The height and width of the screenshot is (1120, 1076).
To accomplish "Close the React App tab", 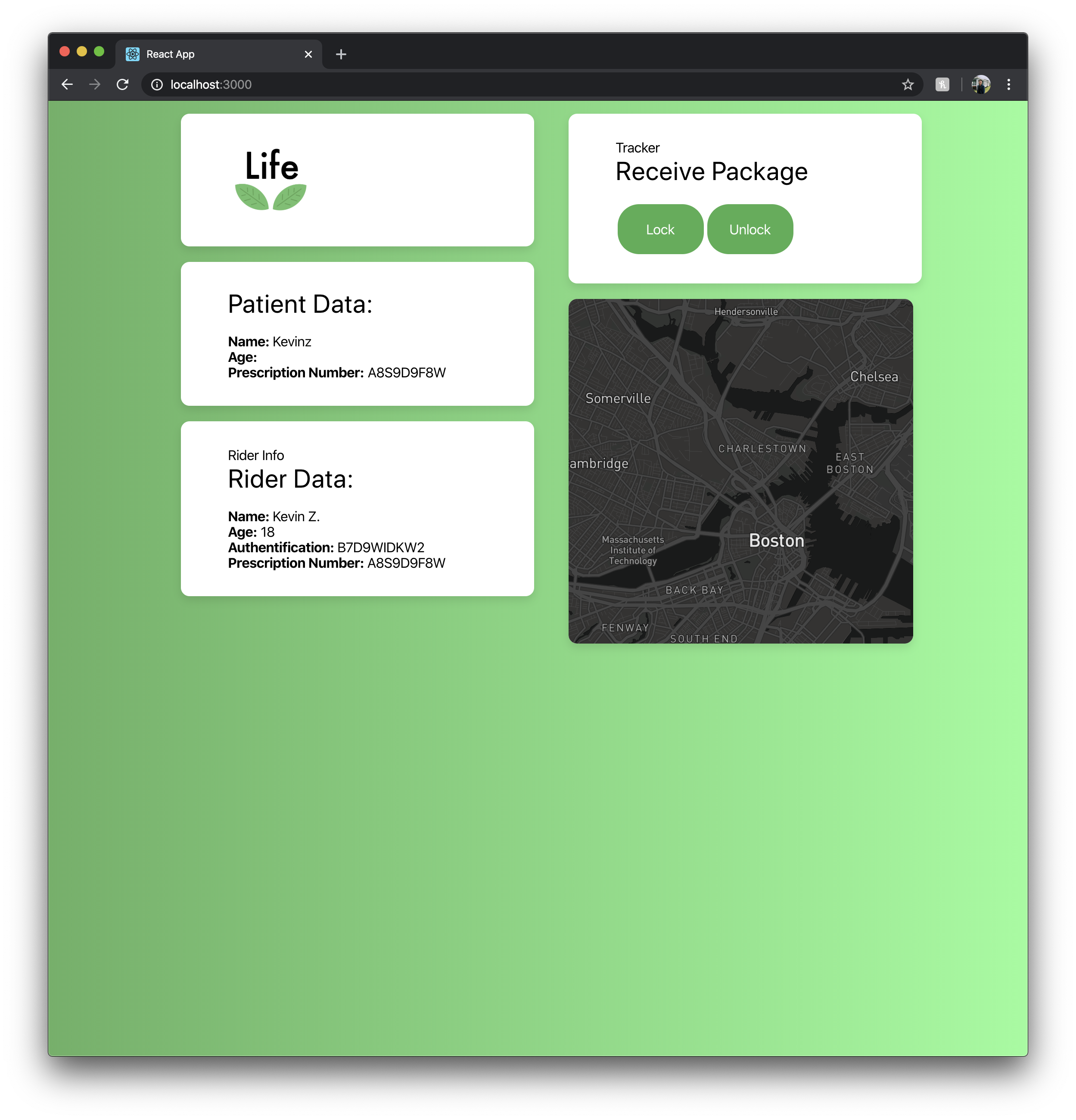I will 308,54.
